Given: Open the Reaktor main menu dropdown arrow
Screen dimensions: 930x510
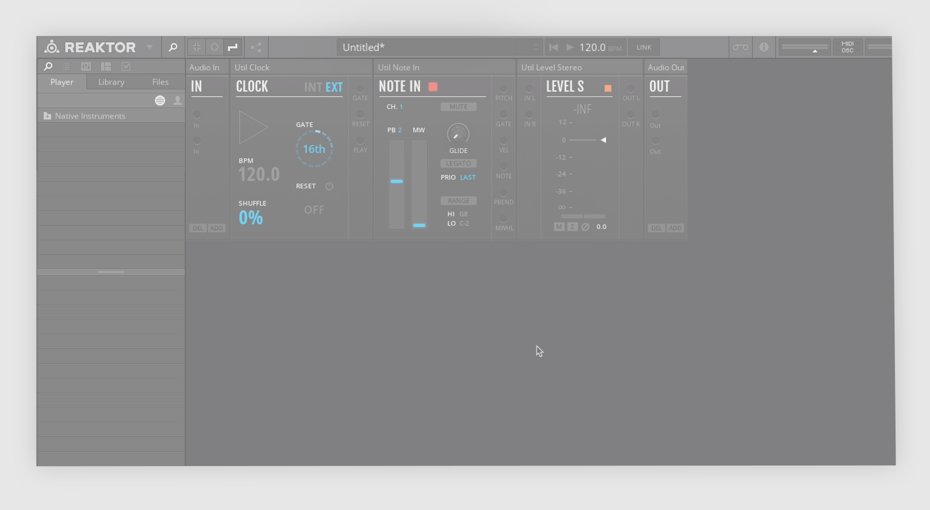Looking at the screenshot, I should point(150,47).
